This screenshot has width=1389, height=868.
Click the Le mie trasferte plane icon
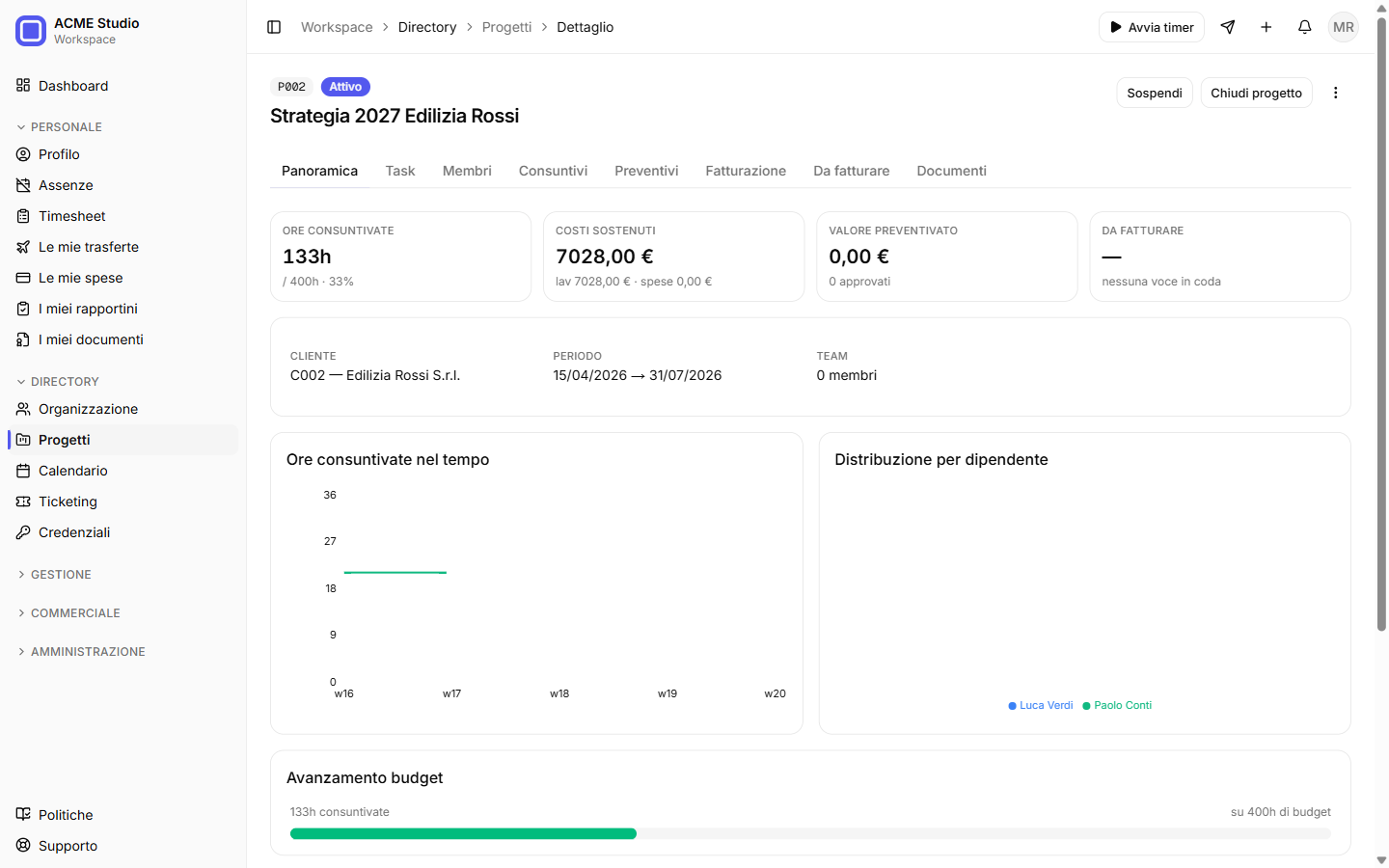(x=23, y=247)
